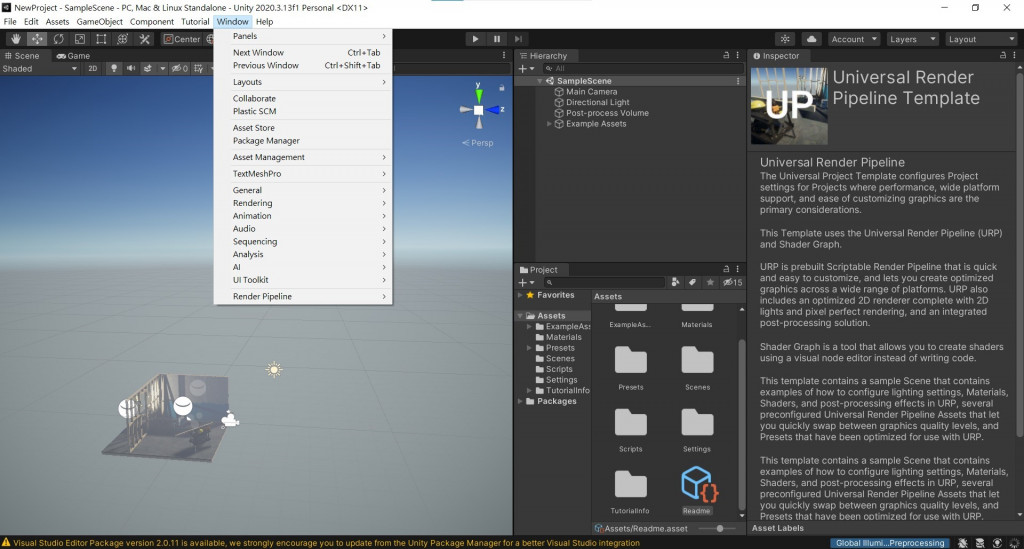Open the cloud services icon

811,39
